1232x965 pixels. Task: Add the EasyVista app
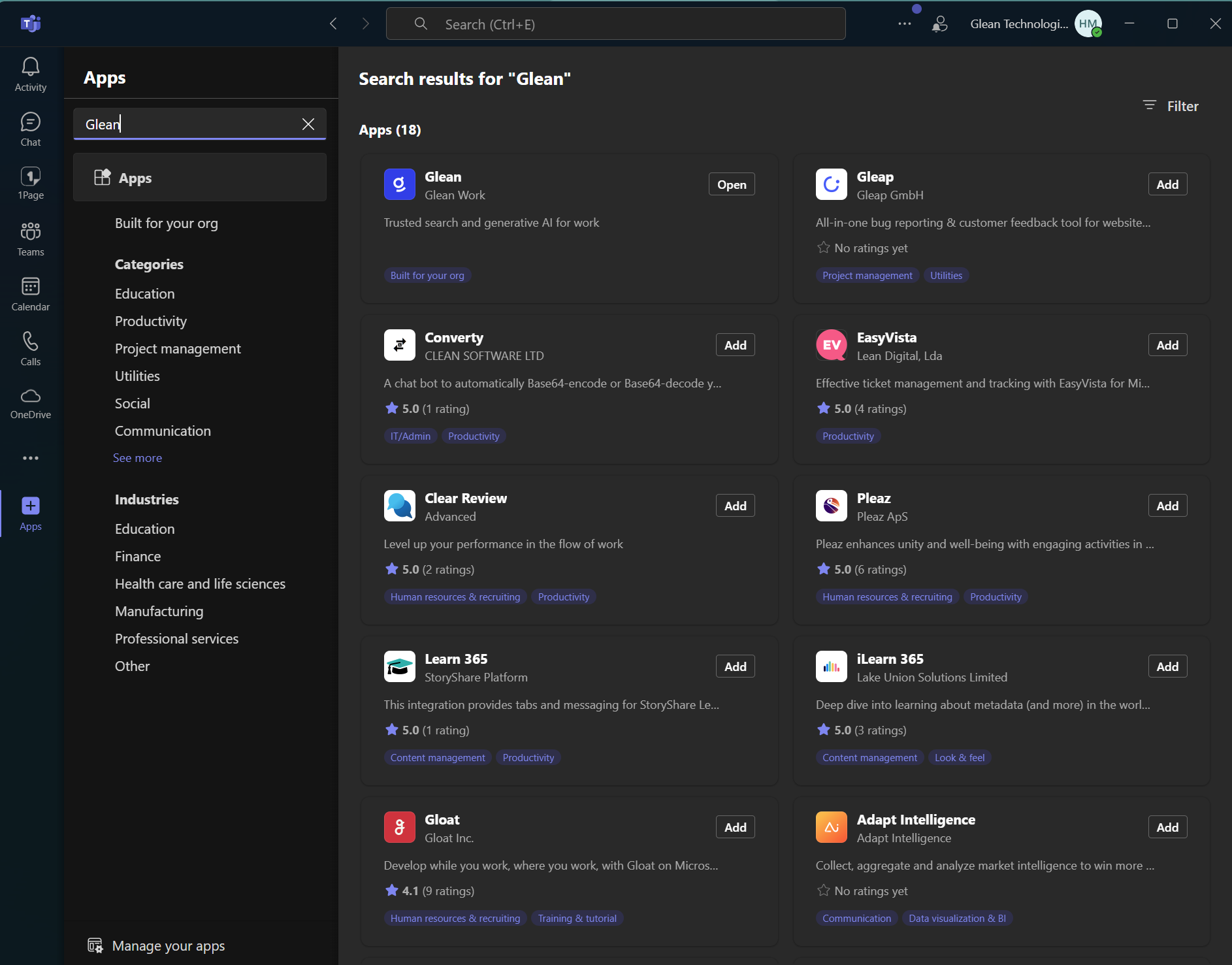coord(1167,345)
